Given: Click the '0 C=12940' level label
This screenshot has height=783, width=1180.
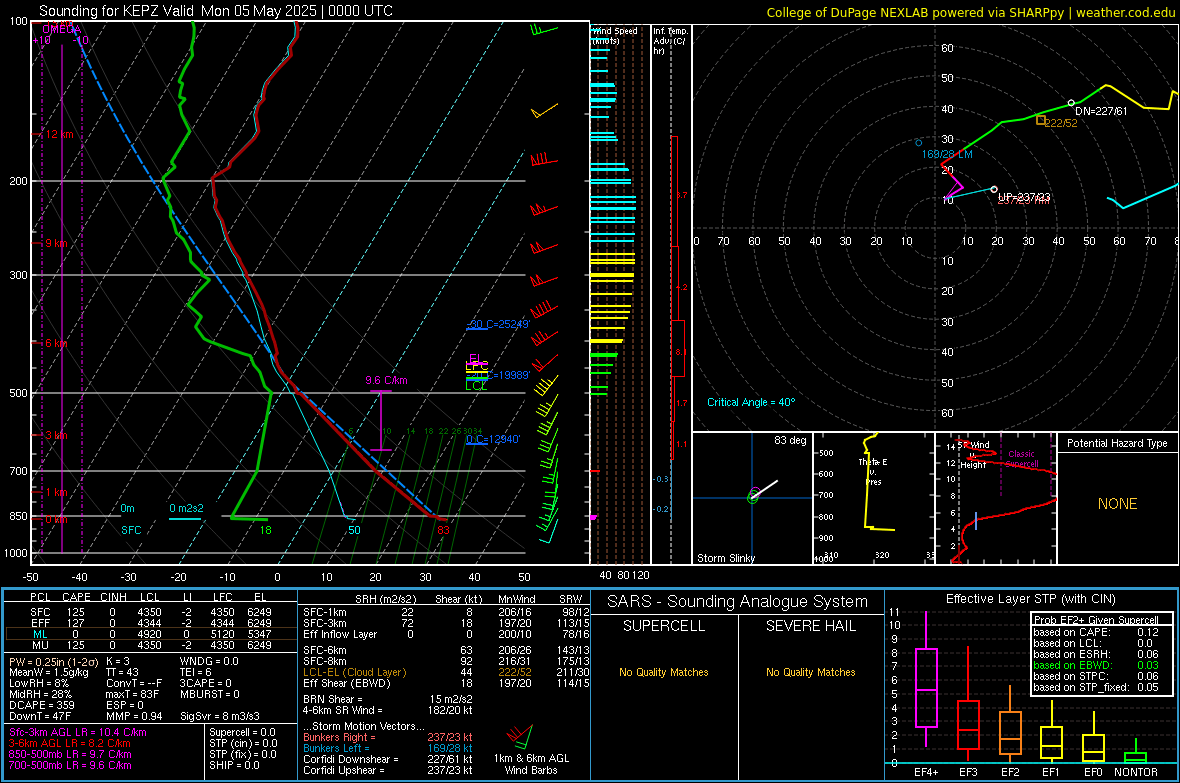Looking at the screenshot, I should tap(493, 439).
